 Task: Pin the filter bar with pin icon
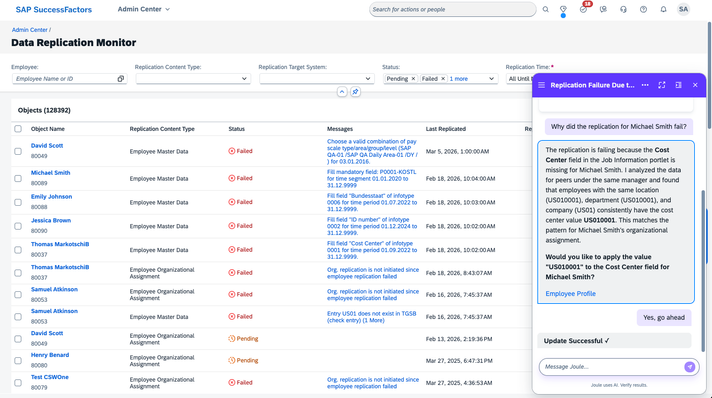356,92
